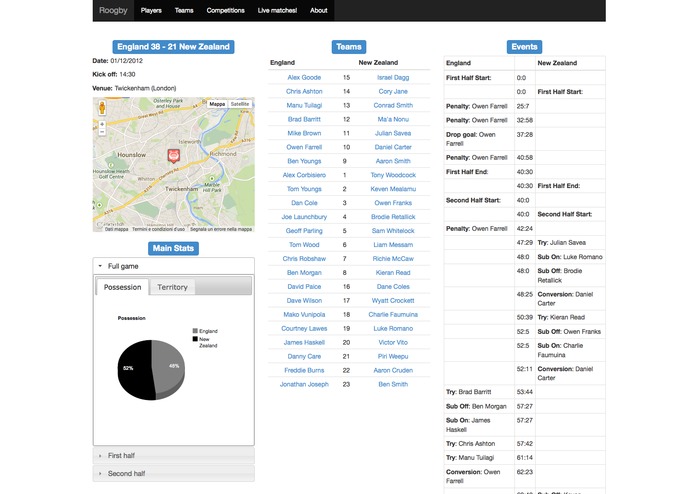
Task: Open Kieran Read player link in Teams
Action: coord(393,272)
